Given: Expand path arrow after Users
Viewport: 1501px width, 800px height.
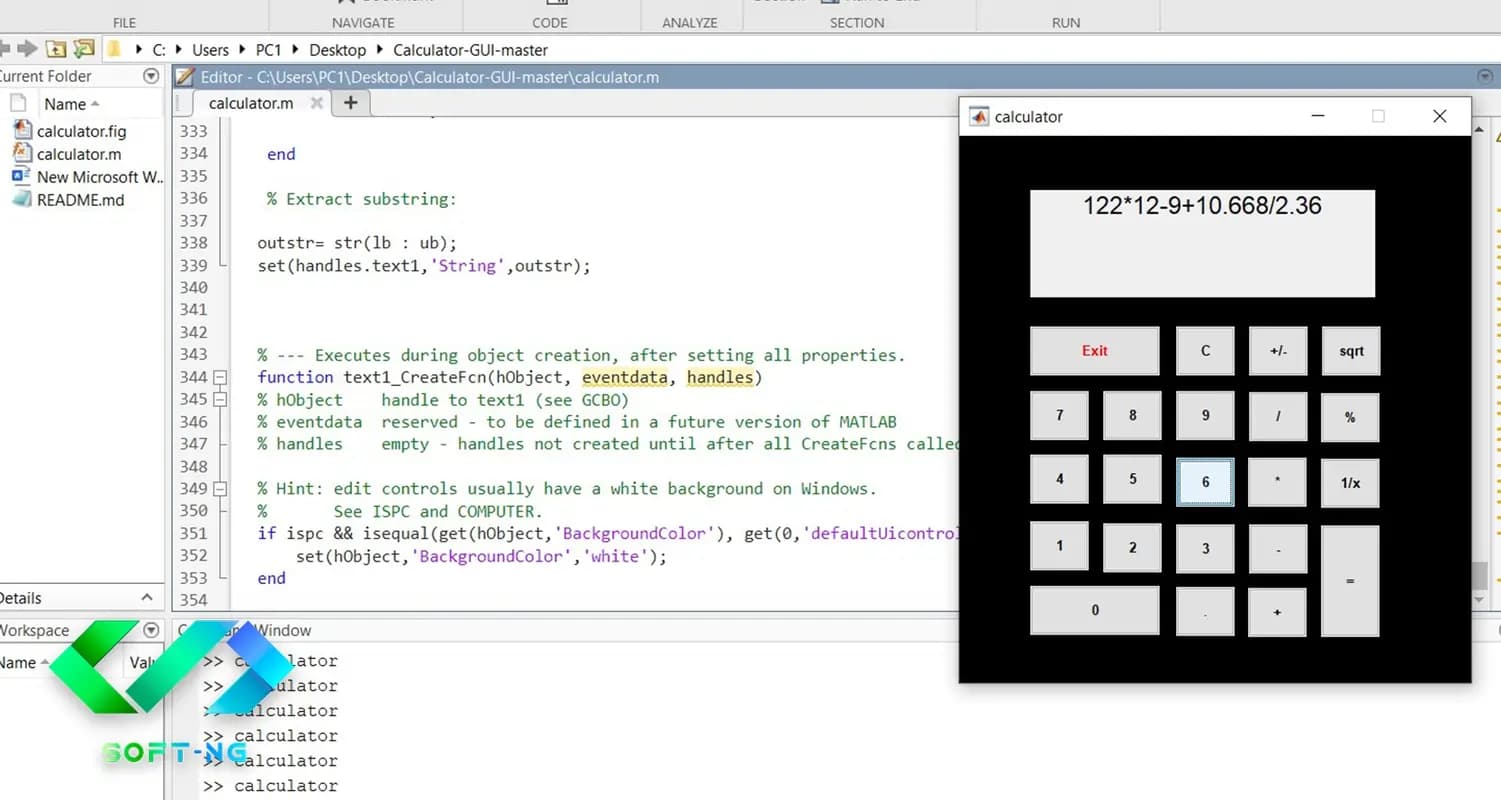Looking at the screenshot, I should (241, 49).
